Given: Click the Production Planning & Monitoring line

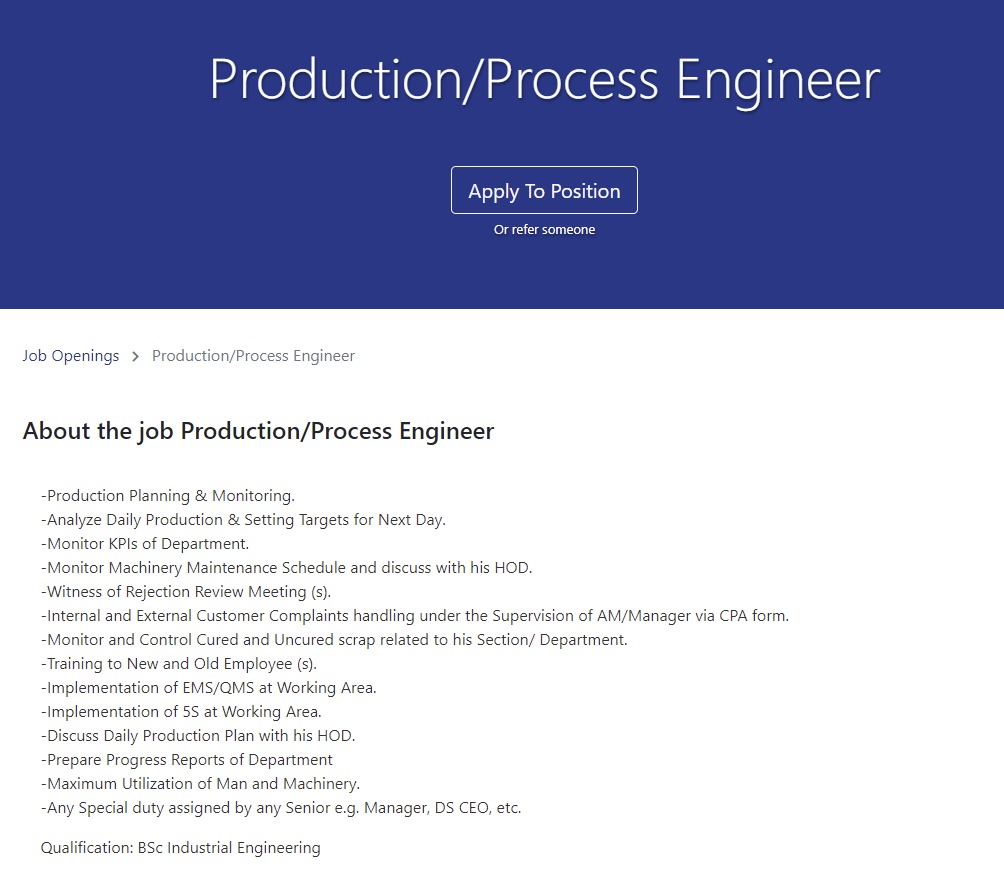Looking at the screenshot, I should [168, 496].
